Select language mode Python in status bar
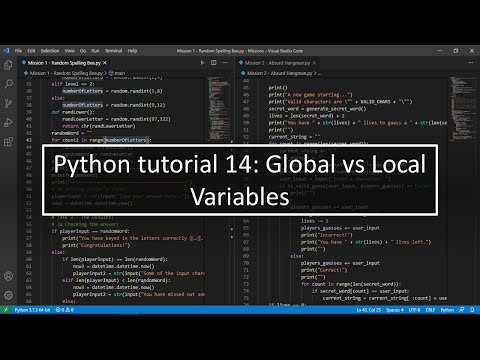Viewport: 480px width, 360px height. pos(447,310)
